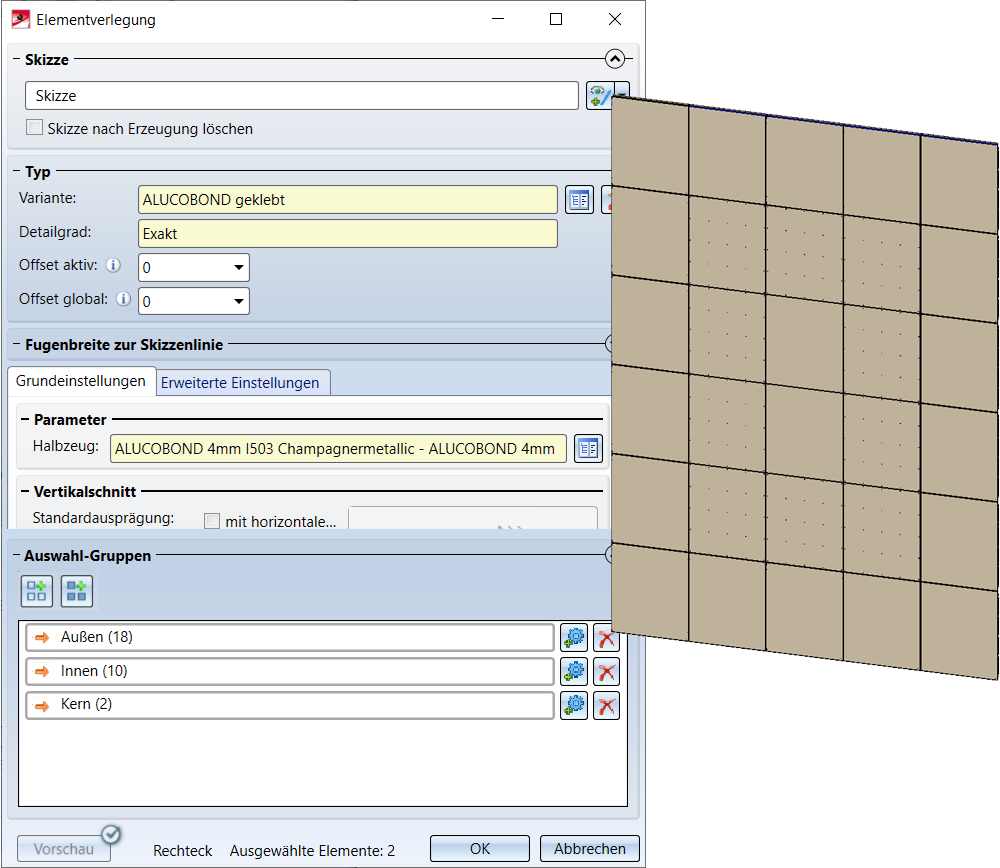Confirm dialog with OK button
Screen dimensions: 1000x868
(480, 849)
